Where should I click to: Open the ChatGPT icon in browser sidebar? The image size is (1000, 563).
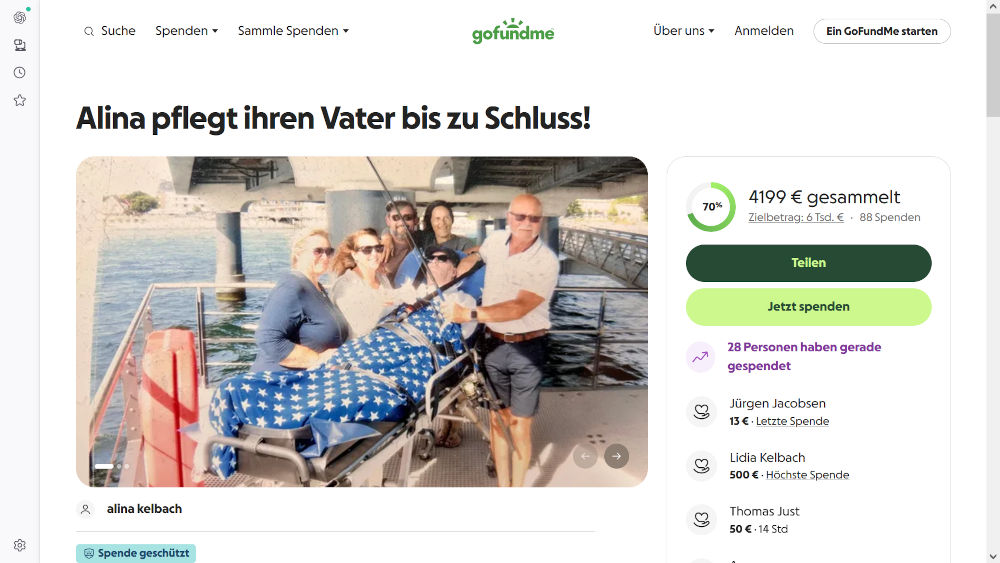pyautogui.click(x=20, y=17)
